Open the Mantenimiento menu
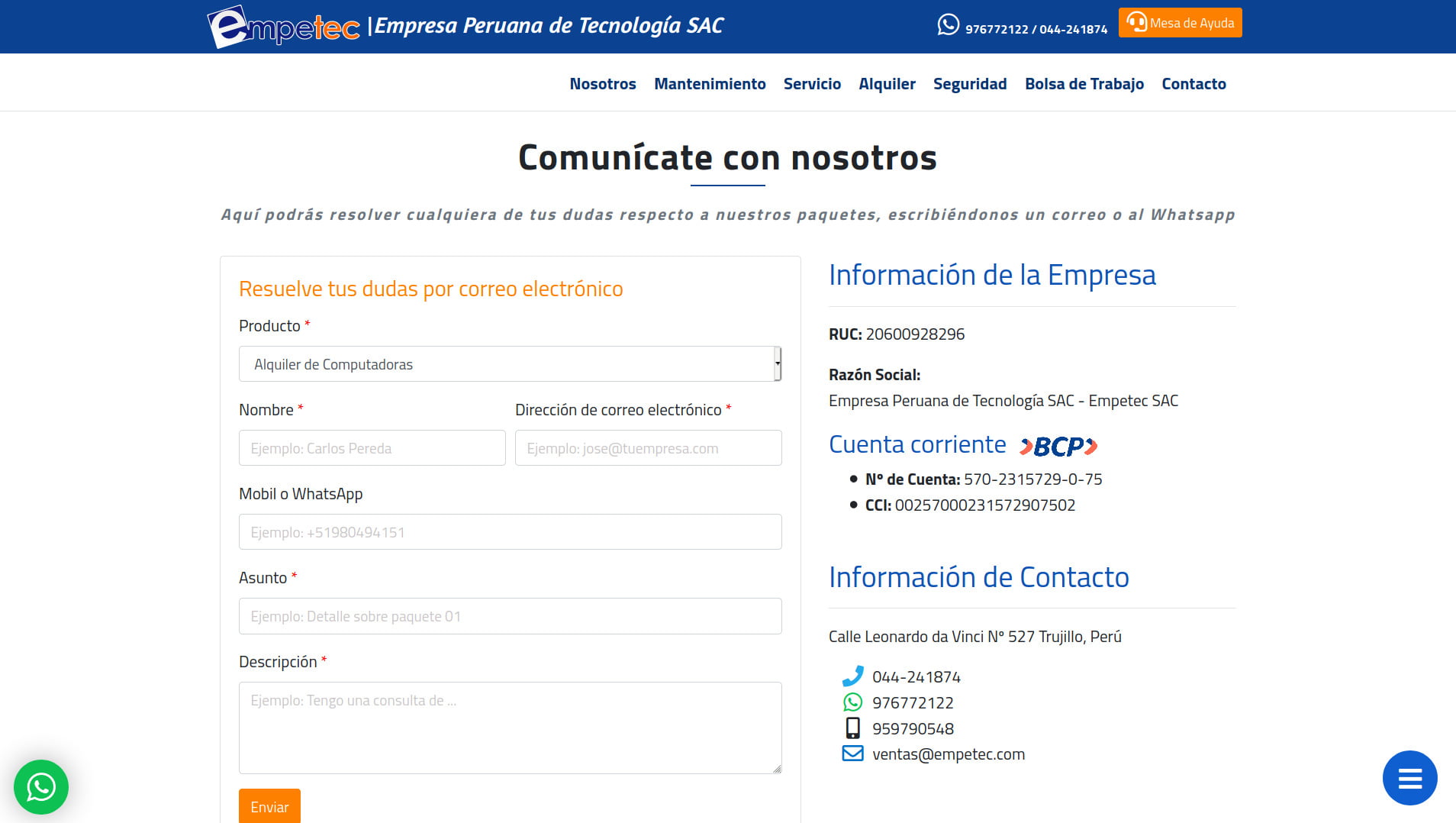 tap(710, 84)
